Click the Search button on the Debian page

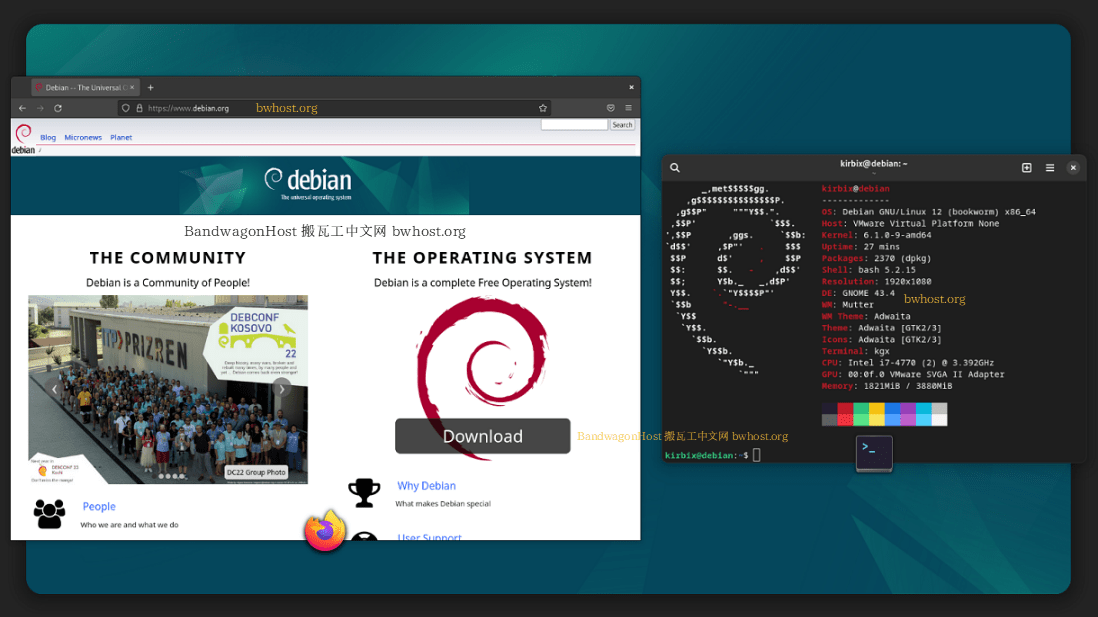pos(623,125)
